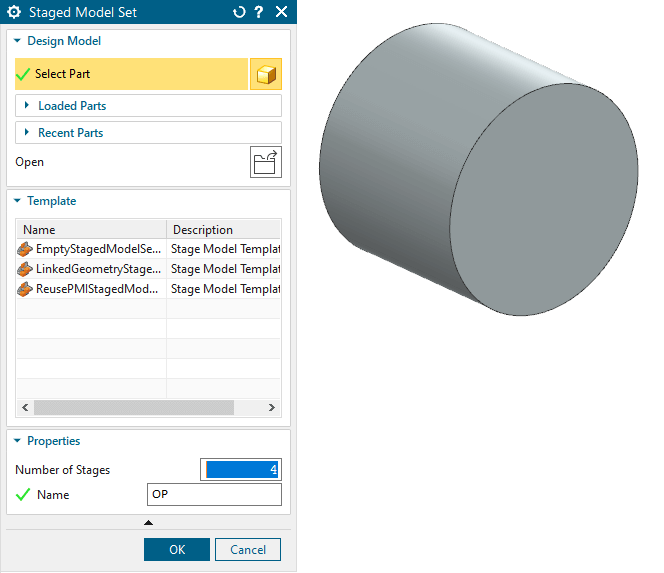
Task: Reset the Staged Model Set dialog
Action: pyautogui.click(x=239, y=12)
